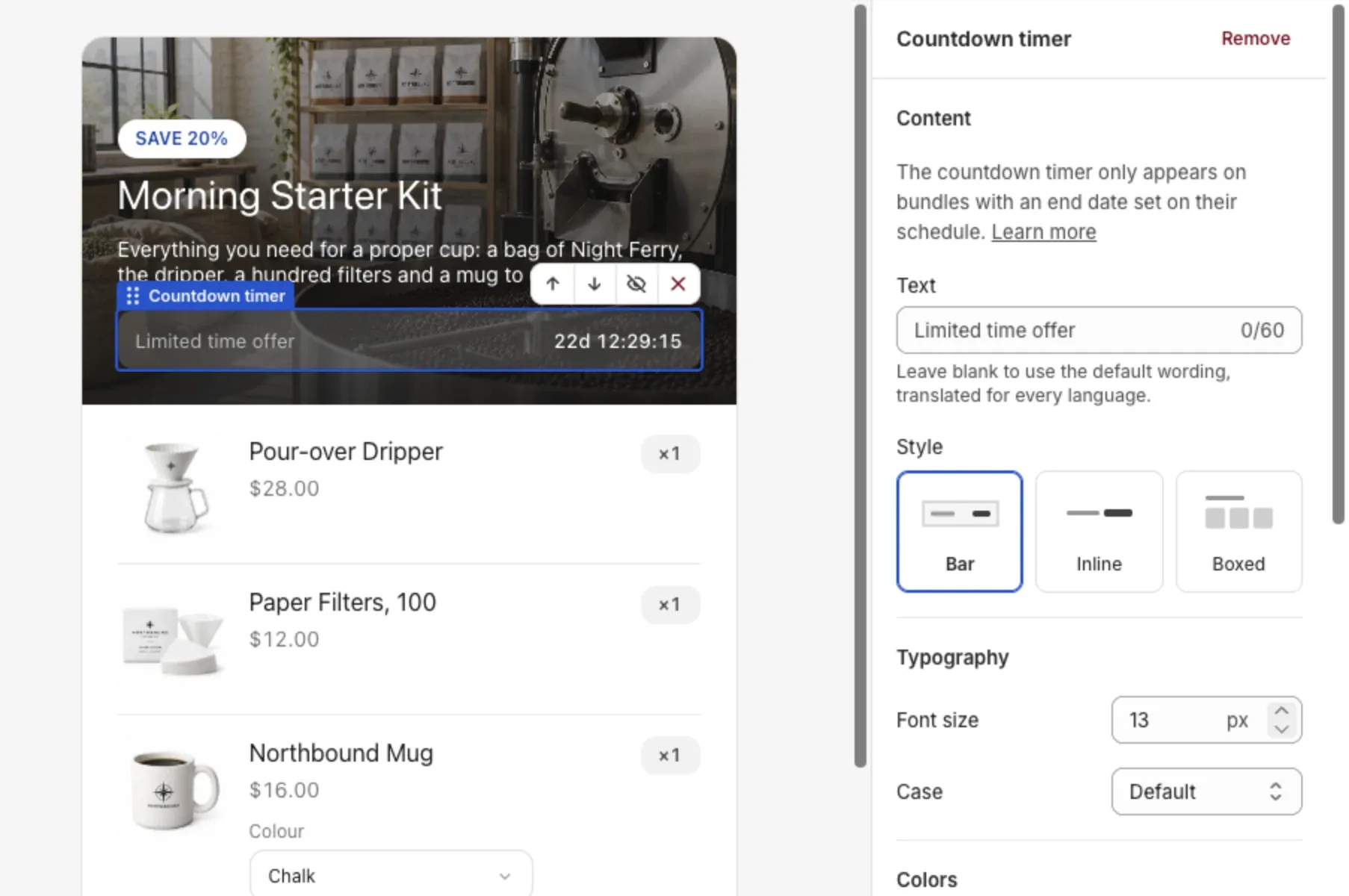This screenshot has height=896, width=1349.
Task: Click the Pour-over Dripper product name
Action: click(346, 452)
